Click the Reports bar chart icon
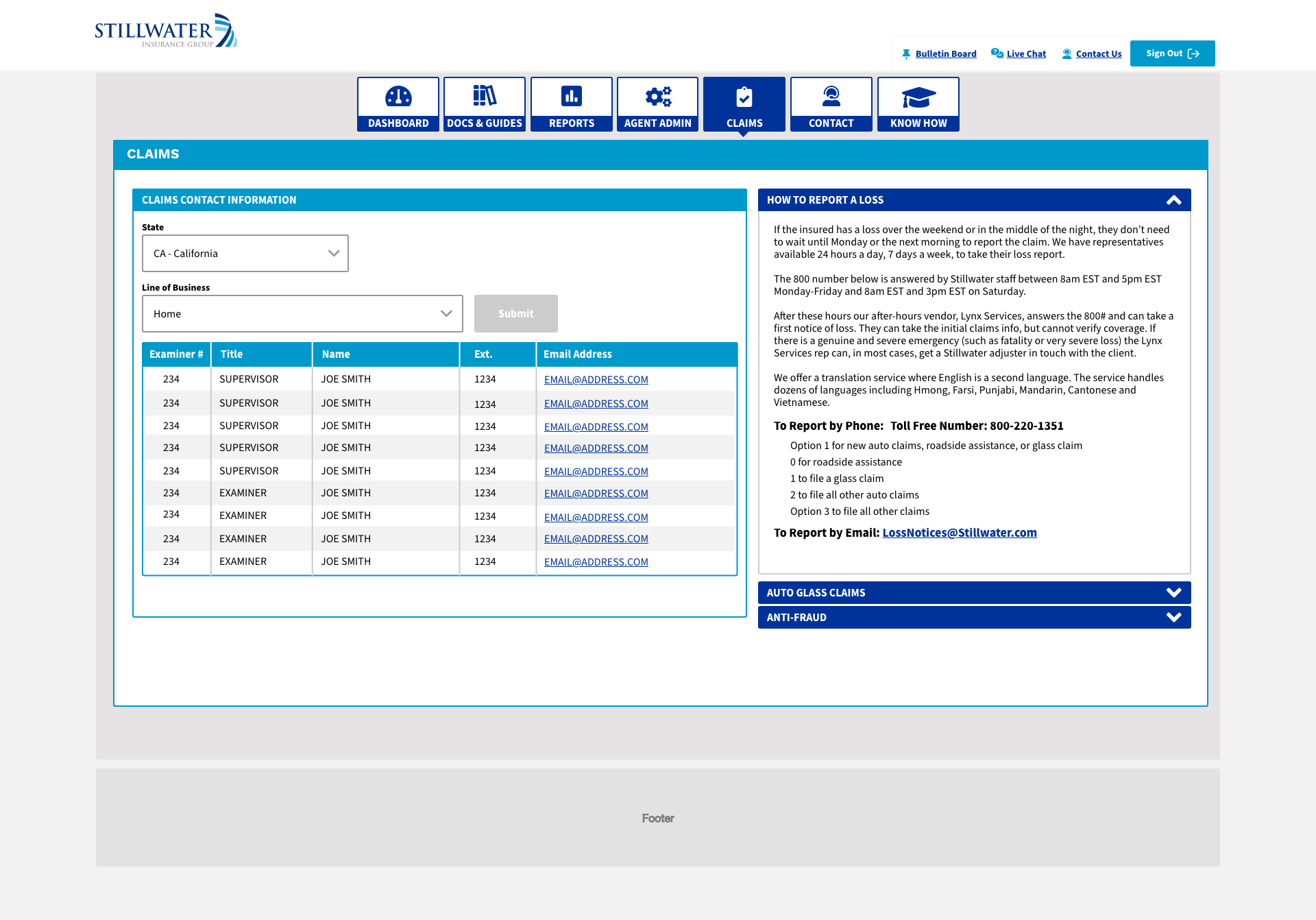Image resolution: width=1316 pixels, height=920 pixels. pyautogui.click(x=572, y=96)
